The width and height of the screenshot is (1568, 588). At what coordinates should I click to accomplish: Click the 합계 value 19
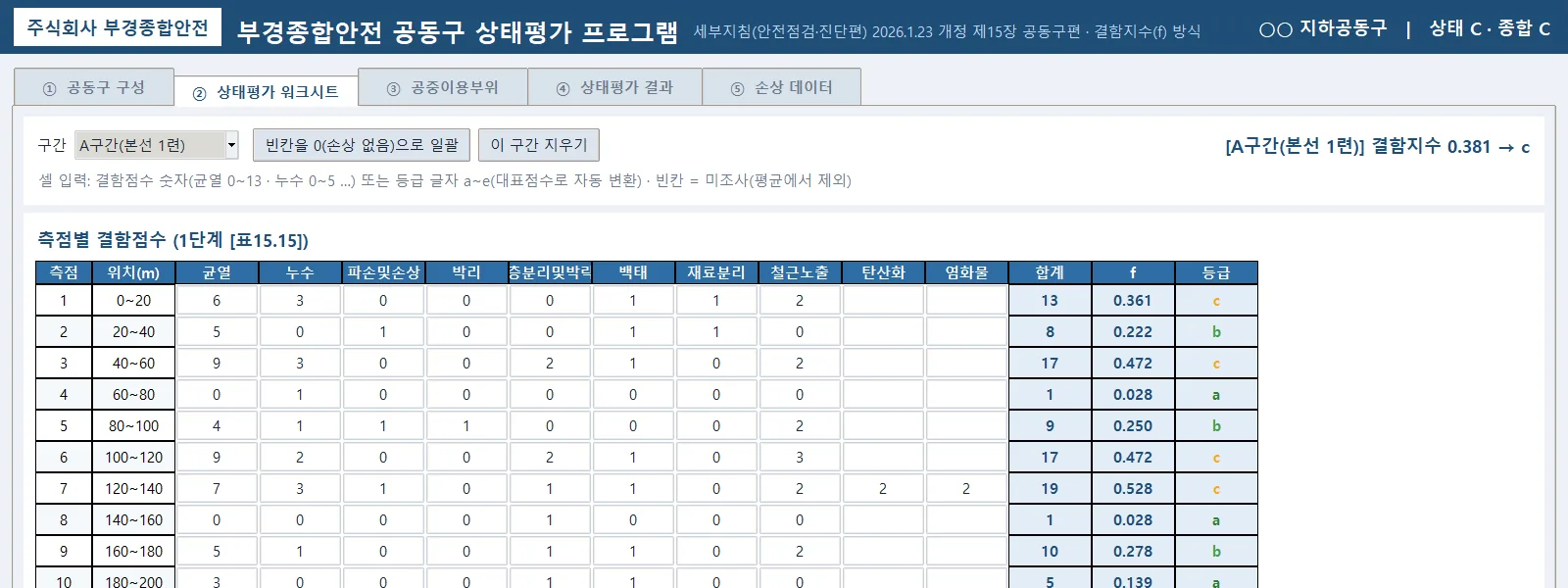pos(1050,488)
